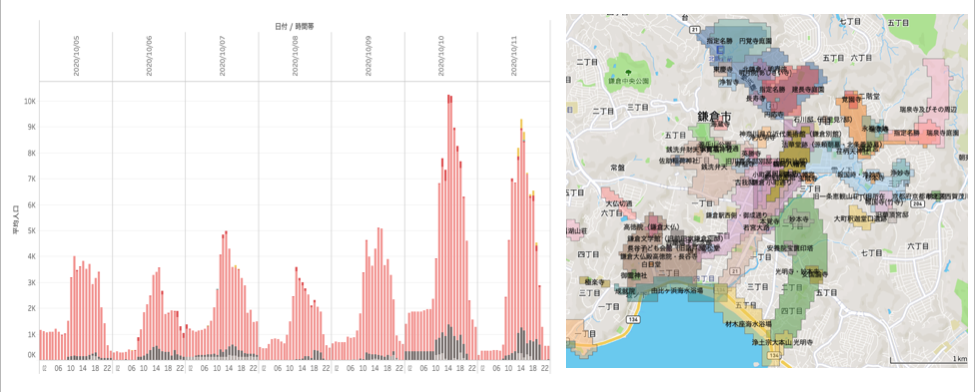Click the 由比ヶ浜海水浴場 map label
The image size is (975, 392).
pyautogui.click(x=677, y=291)
